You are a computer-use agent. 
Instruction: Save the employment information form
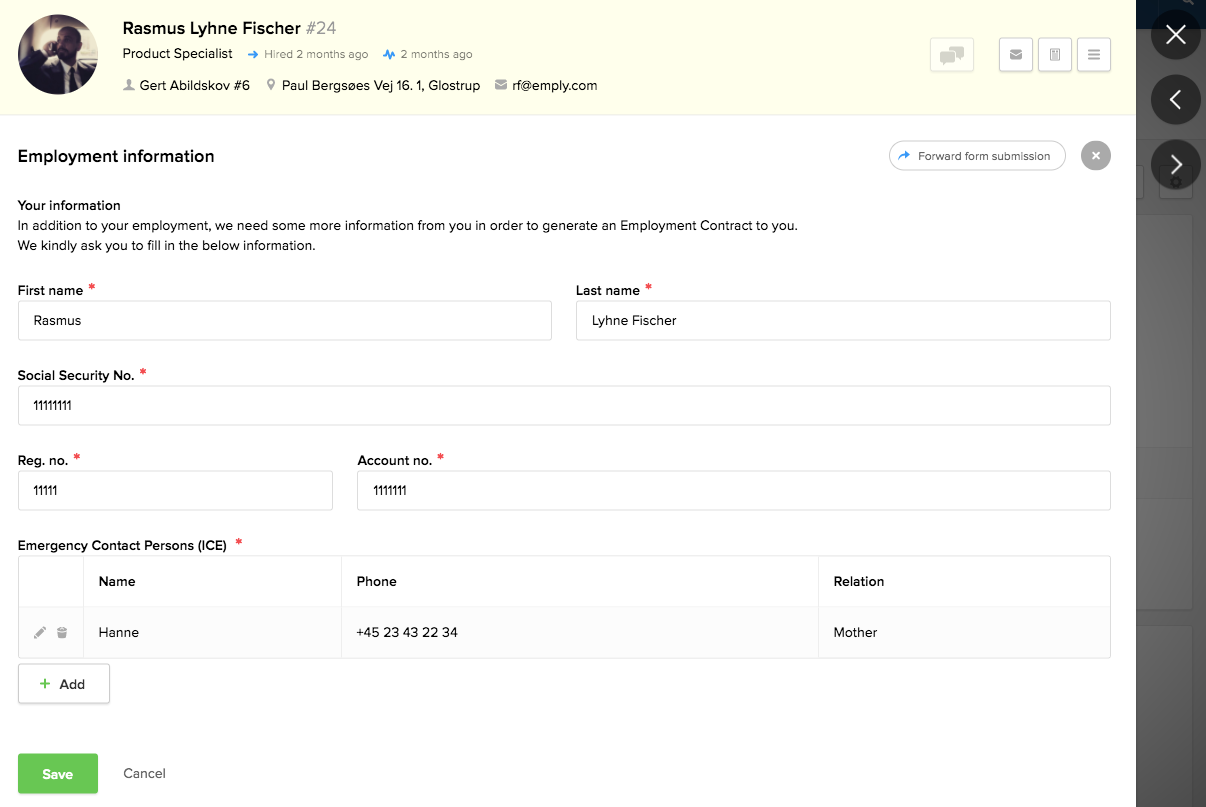point(58,774)
